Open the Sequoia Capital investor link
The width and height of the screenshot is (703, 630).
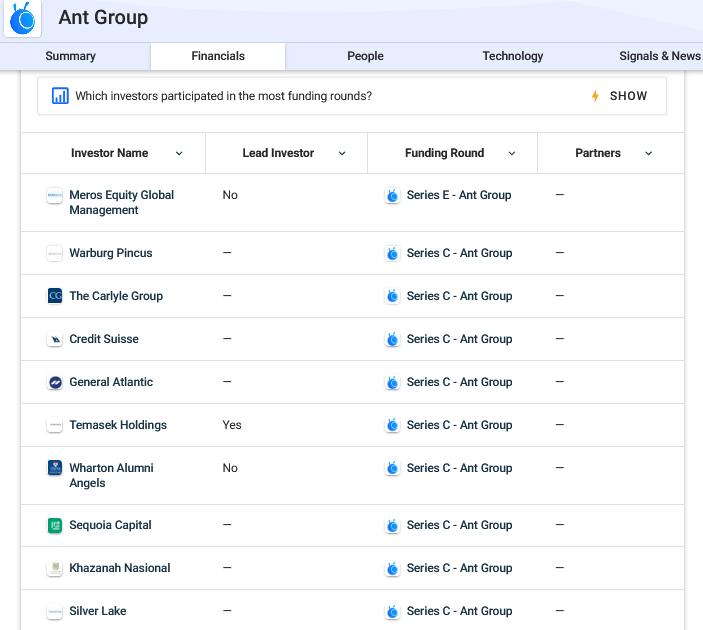(x=110, y=525)
